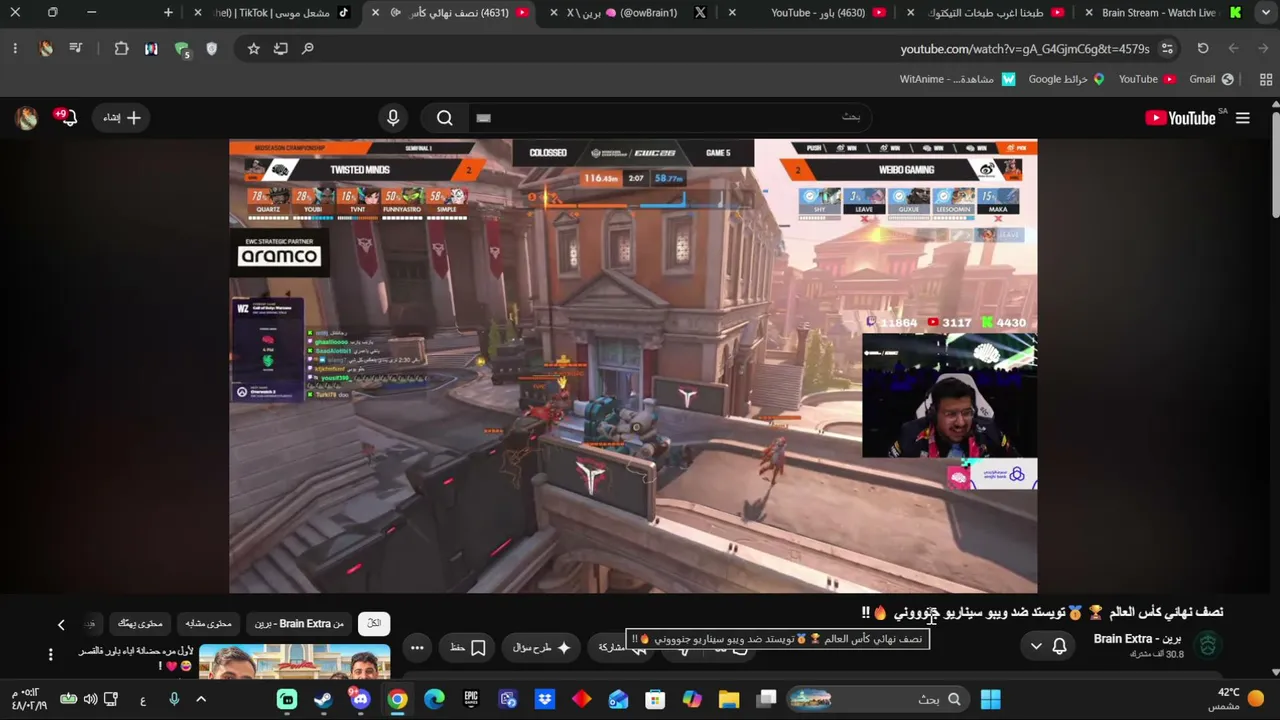
Task: Open the Create (إنشاء) menu
Action: click(122, 118)
